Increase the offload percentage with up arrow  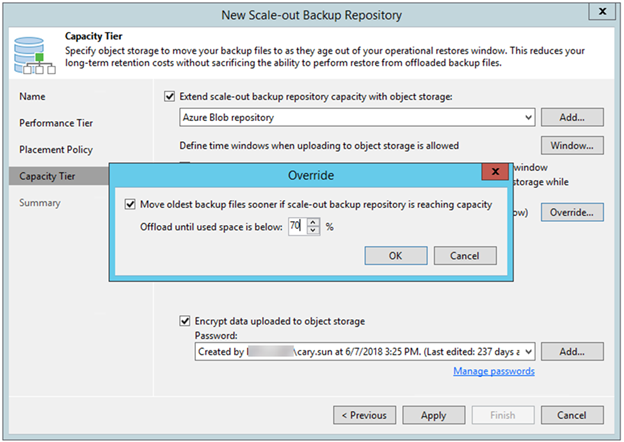pos(313,222)
